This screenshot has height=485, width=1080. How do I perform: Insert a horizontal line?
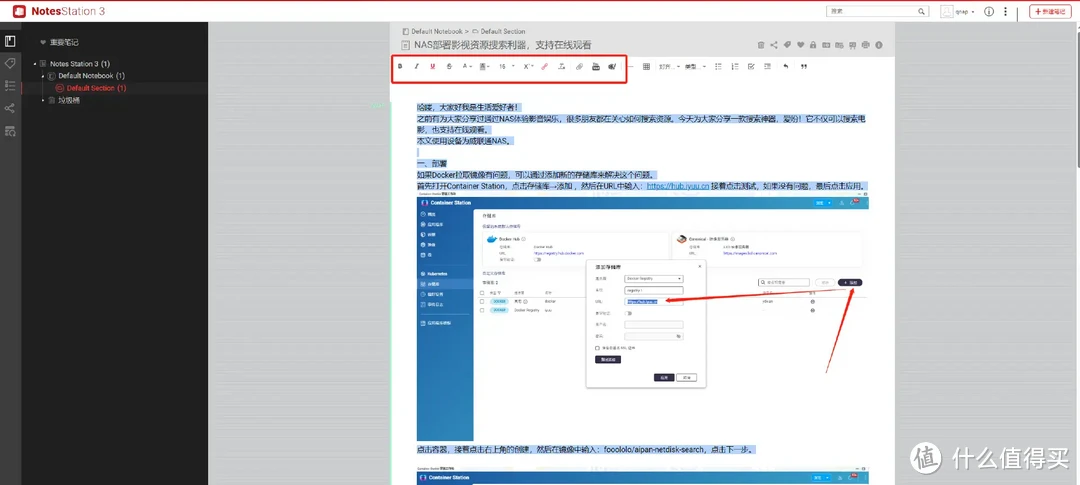[630, 66]
